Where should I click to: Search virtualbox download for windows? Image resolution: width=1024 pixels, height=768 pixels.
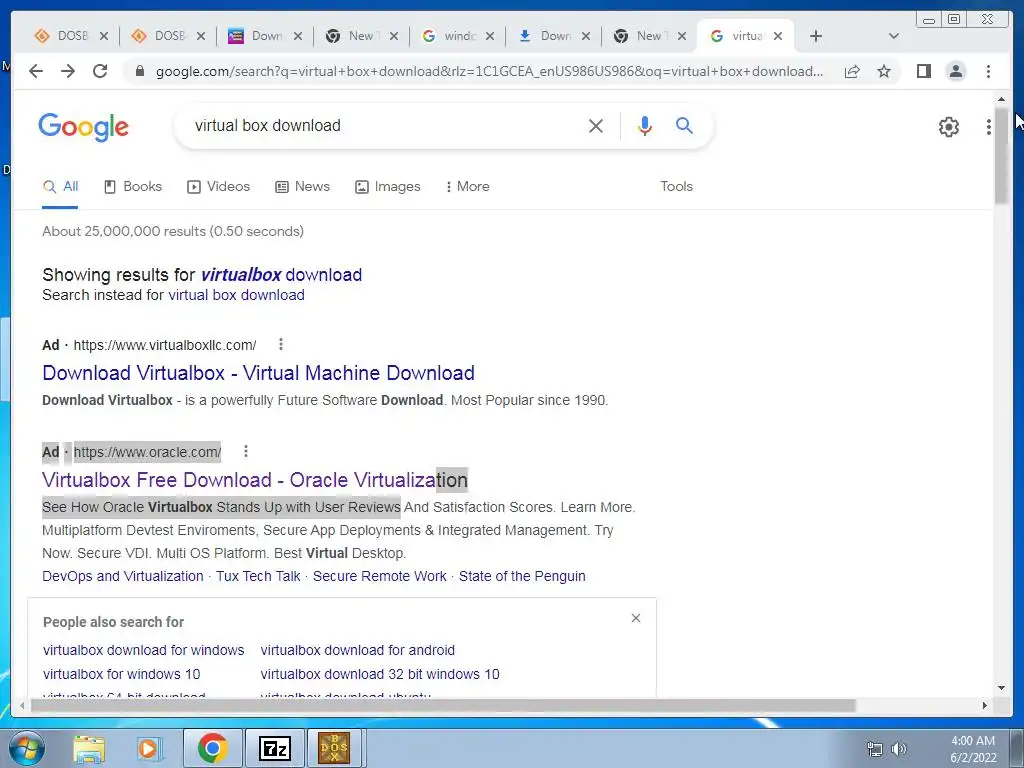pos(144,650)
